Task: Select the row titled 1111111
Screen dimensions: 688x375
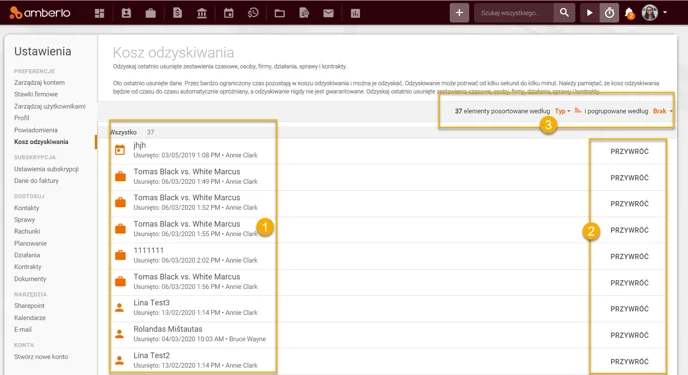Action: pyautogui.click(x=149, y=250)
